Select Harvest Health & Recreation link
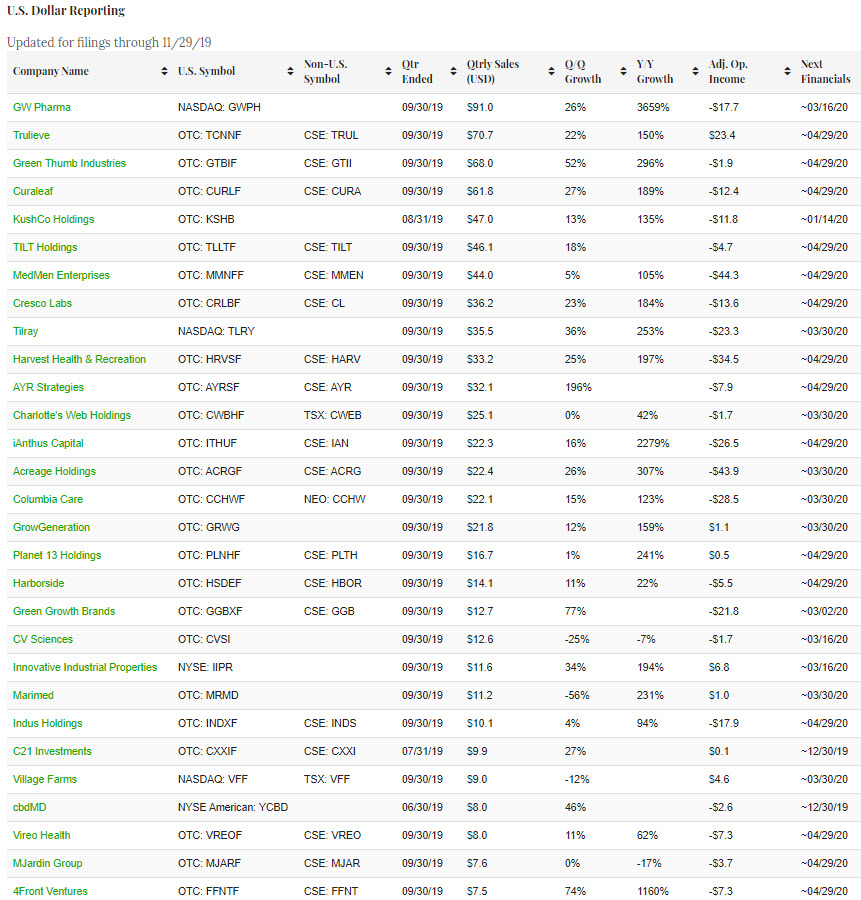The height and width of the screenshot is (900, 861). pos(79,359)
